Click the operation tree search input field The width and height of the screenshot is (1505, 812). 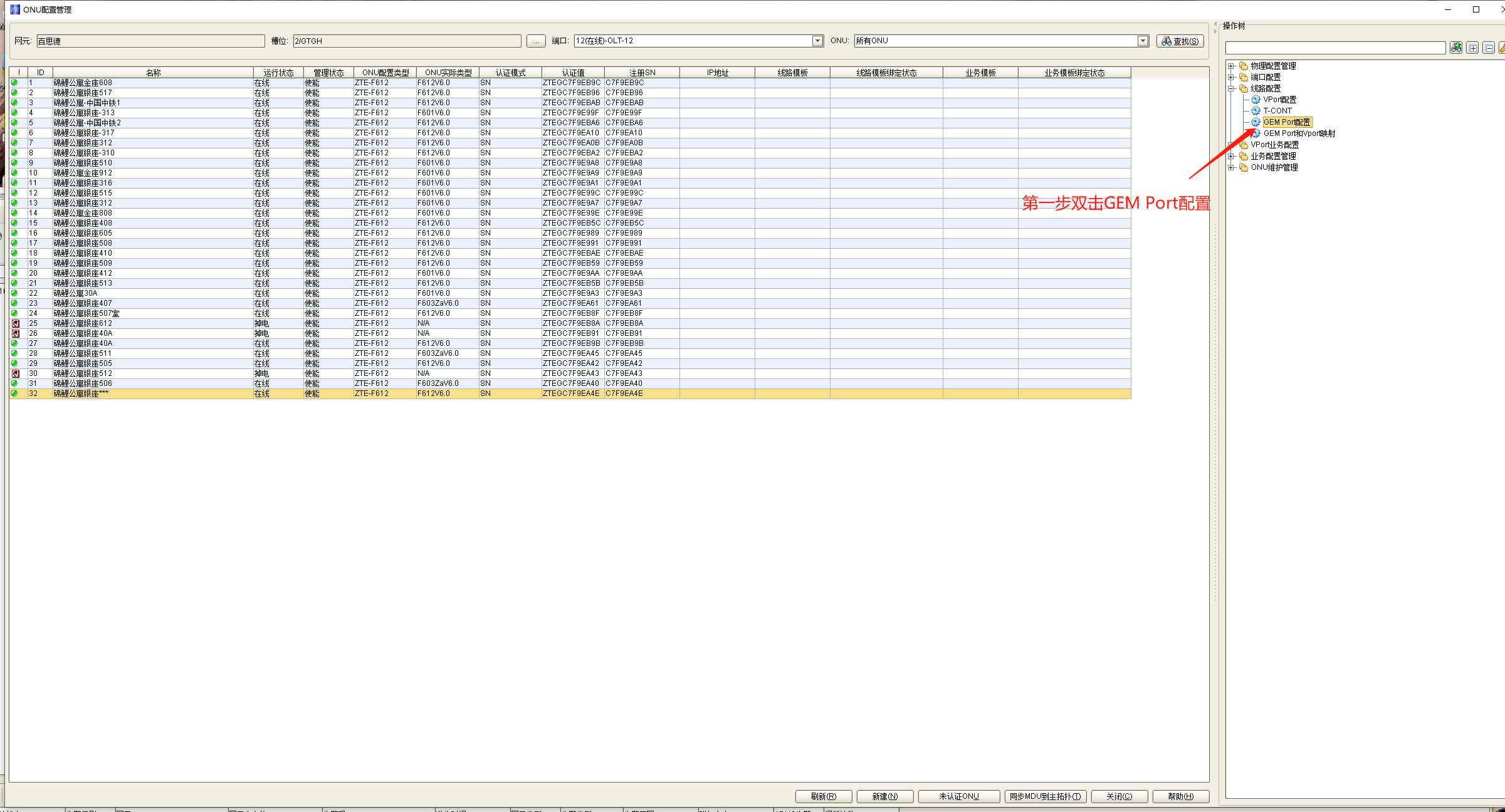[1335, 48]
